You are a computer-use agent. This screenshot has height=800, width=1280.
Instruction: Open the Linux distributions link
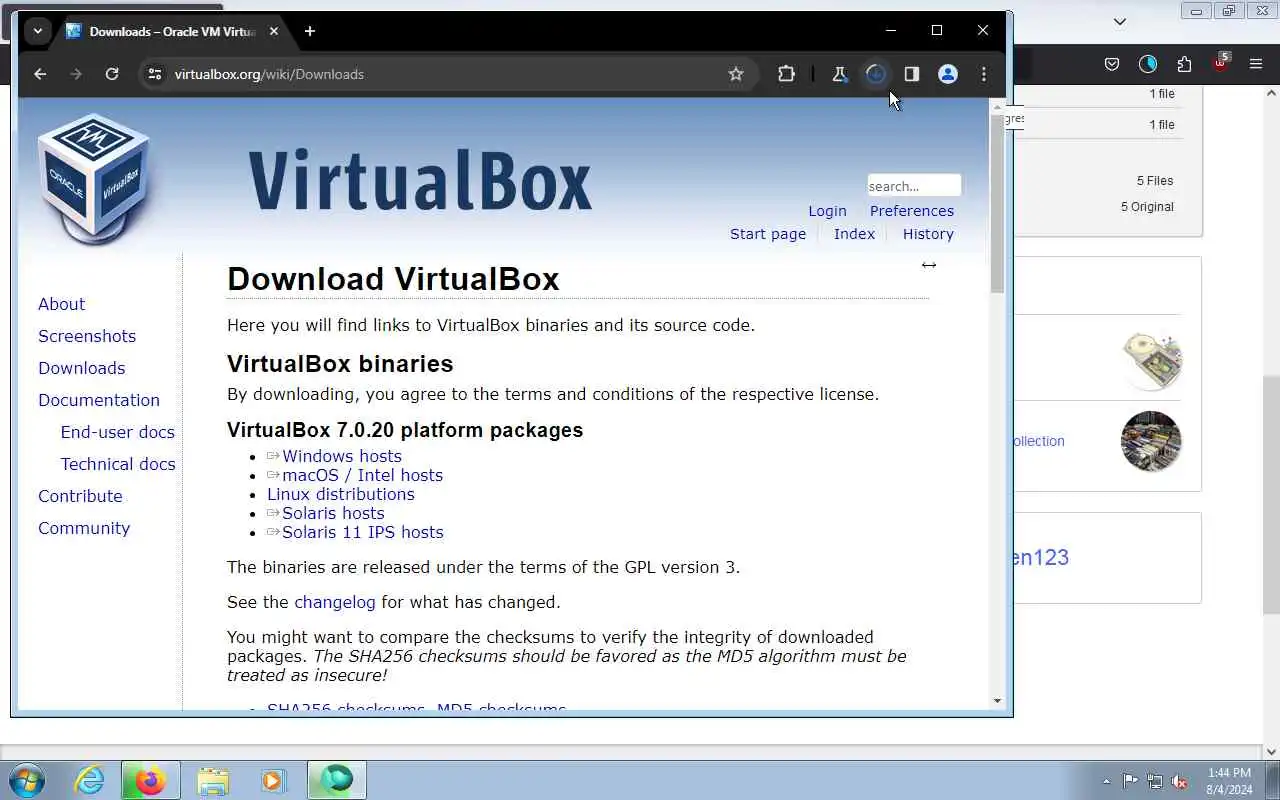[340, 494]
